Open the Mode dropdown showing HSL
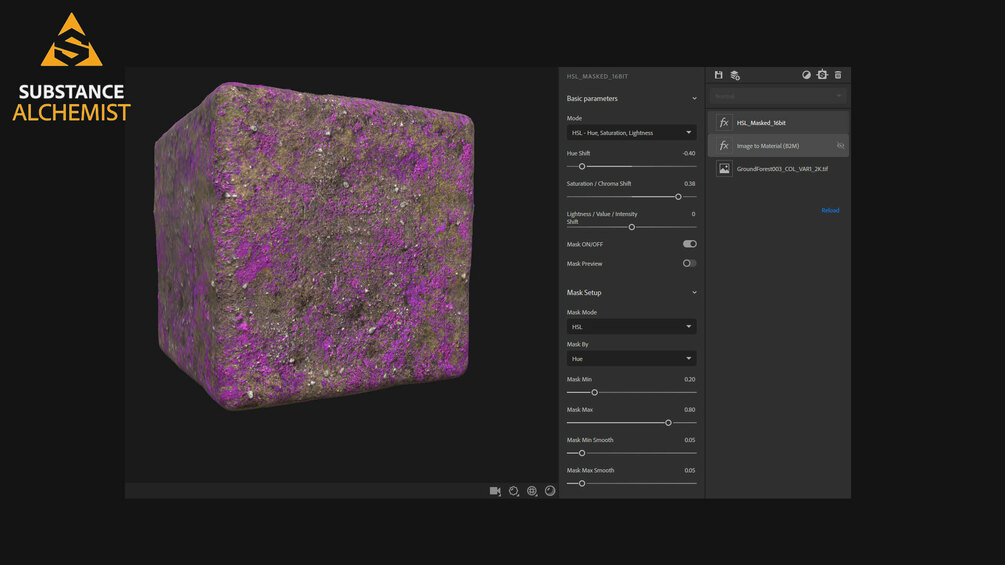Image resolution: width=1005 pixels, height=565 pixels. tap(631, 132)
